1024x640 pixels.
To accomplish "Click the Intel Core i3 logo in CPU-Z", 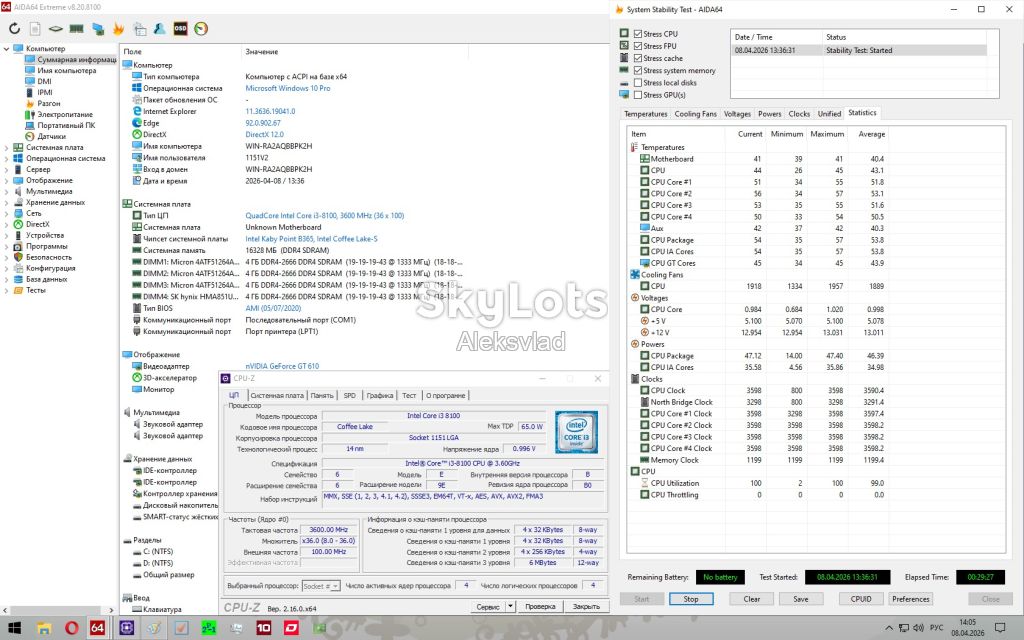I will click(x=576, y=432).
